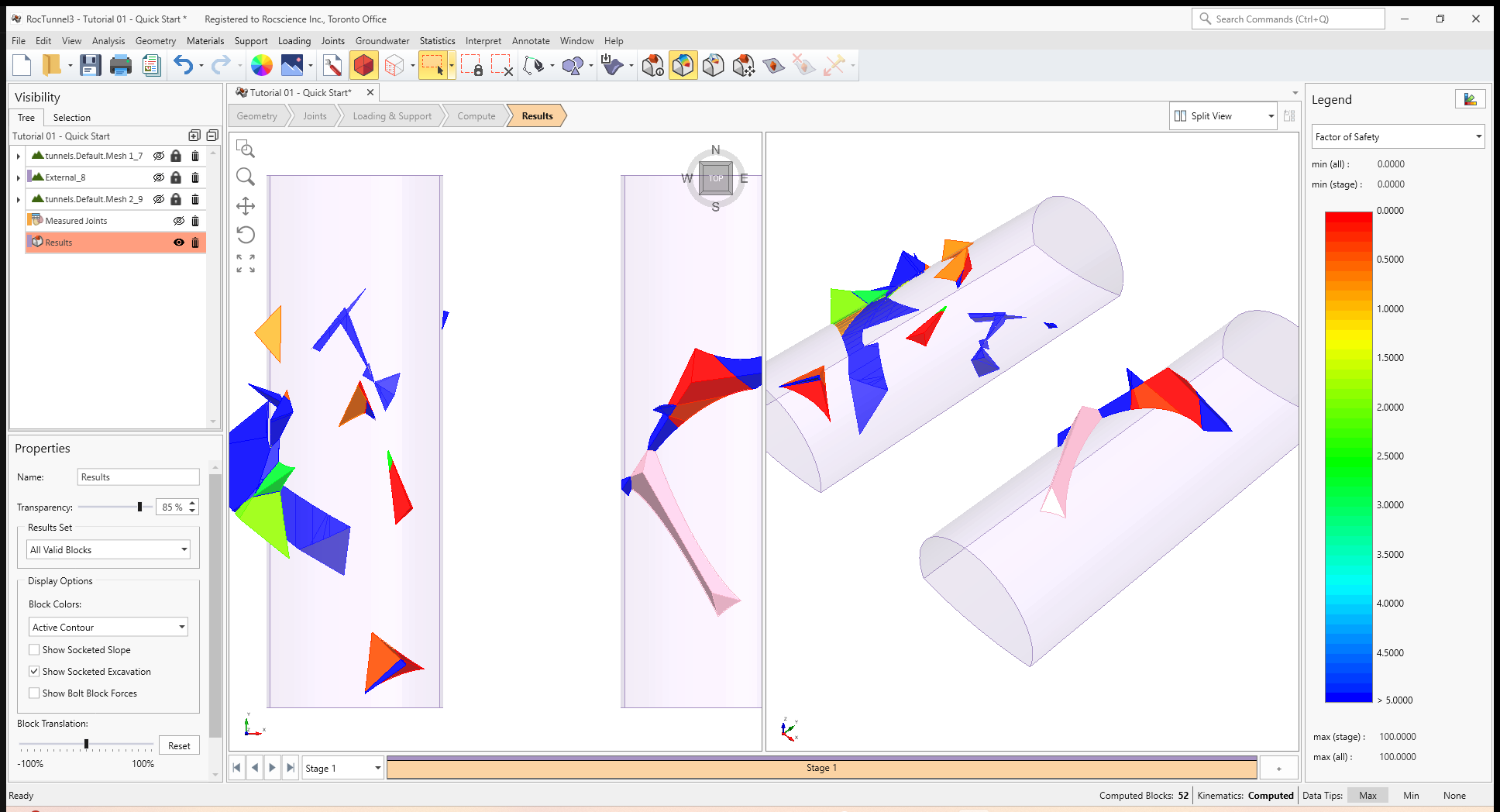Viewport: 1500px width, 812px height.
Task: Toggle the highlighted results contour tunnel icon
Action: (683, 66)
